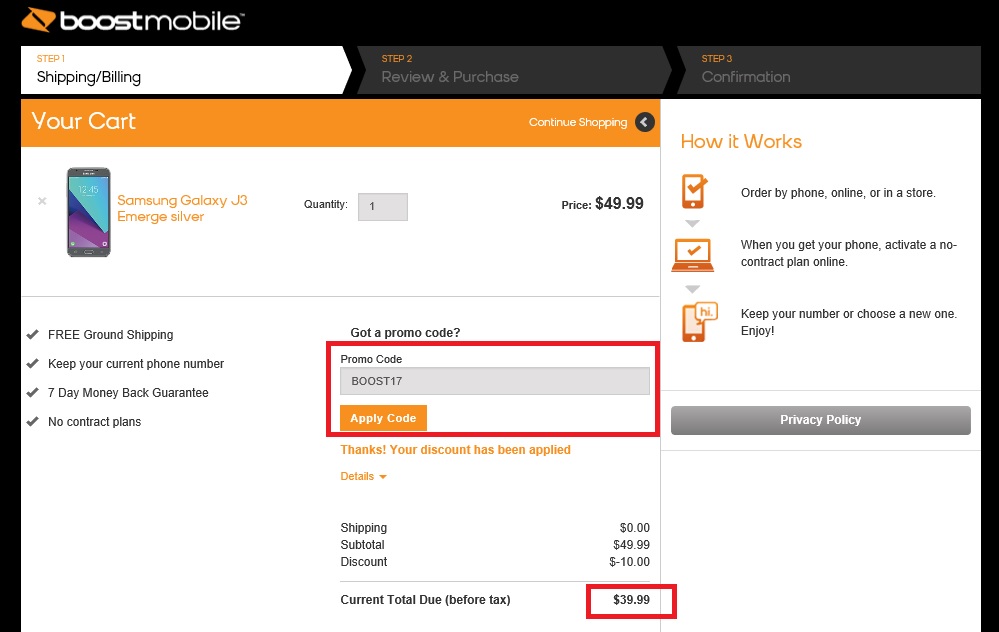
Task: Expand the Details dropdown arrow
Action: 383,477
